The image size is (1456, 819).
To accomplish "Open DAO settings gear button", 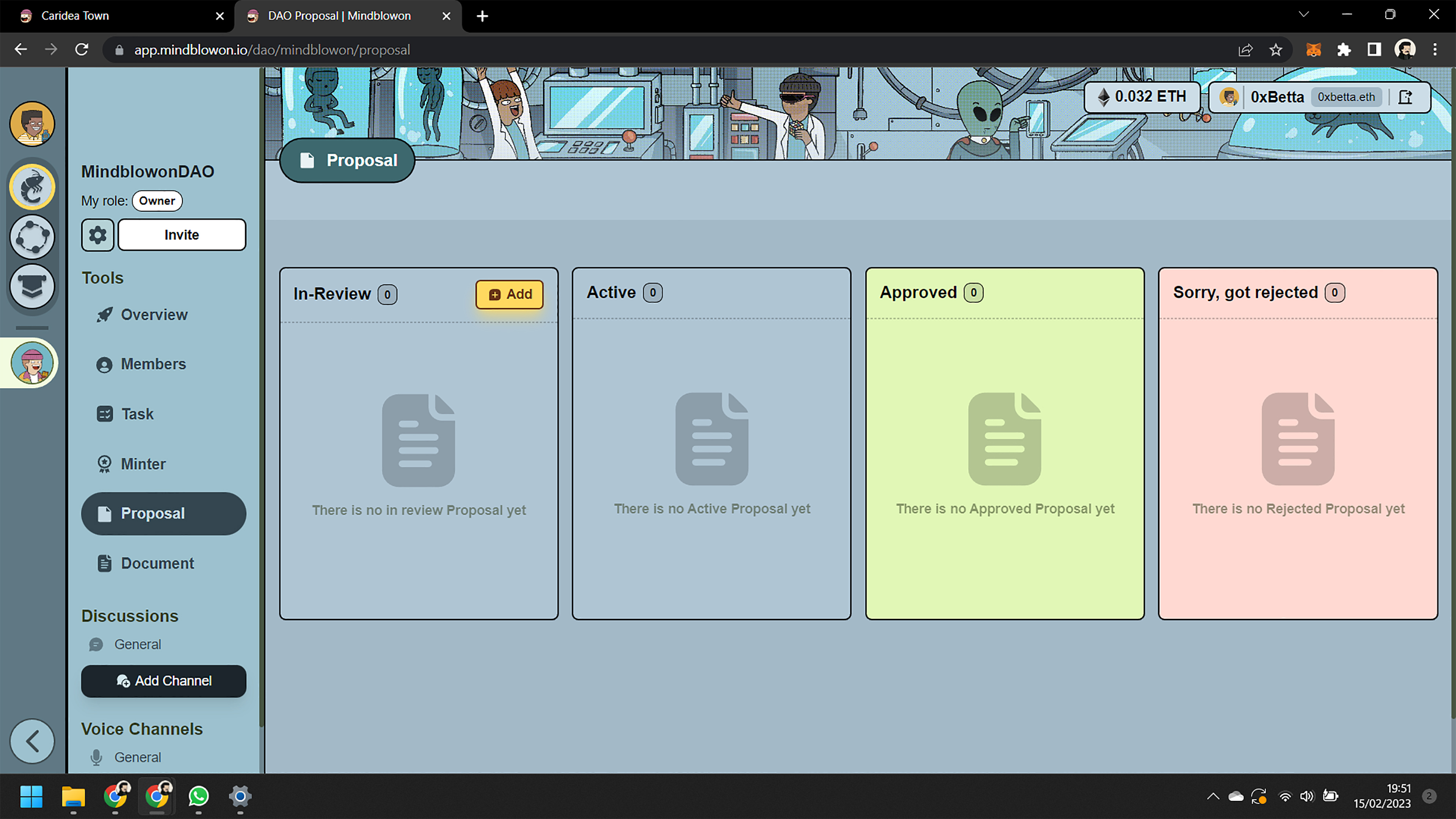I will tap(97, 235).
